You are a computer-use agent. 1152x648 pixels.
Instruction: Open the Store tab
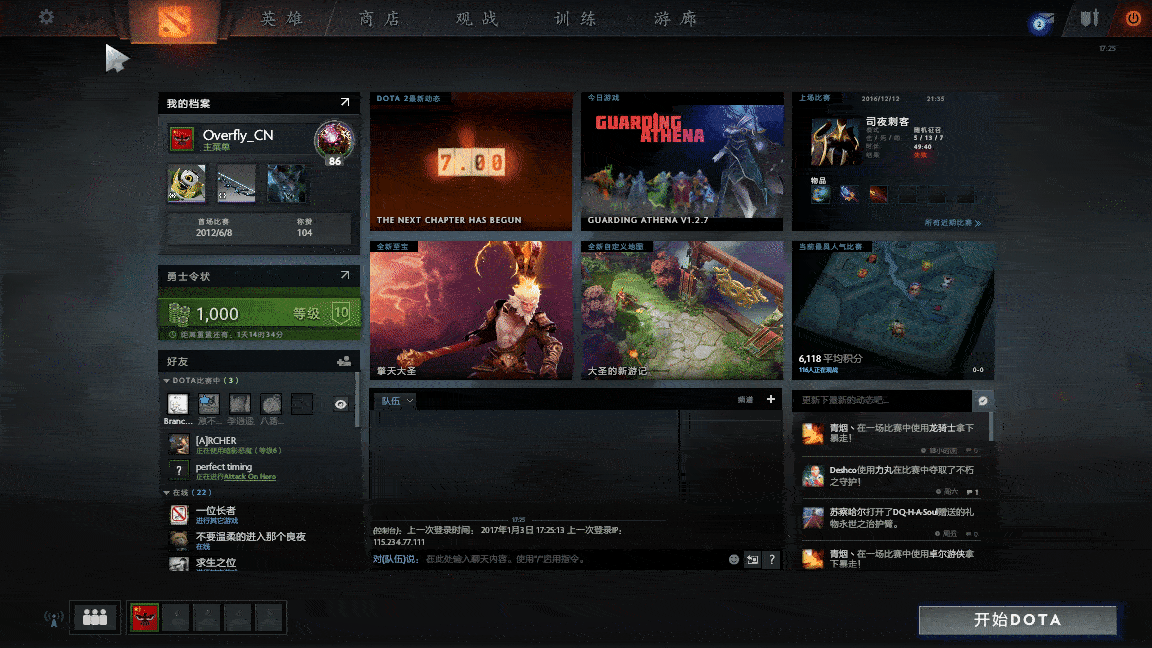pos(379,18)
